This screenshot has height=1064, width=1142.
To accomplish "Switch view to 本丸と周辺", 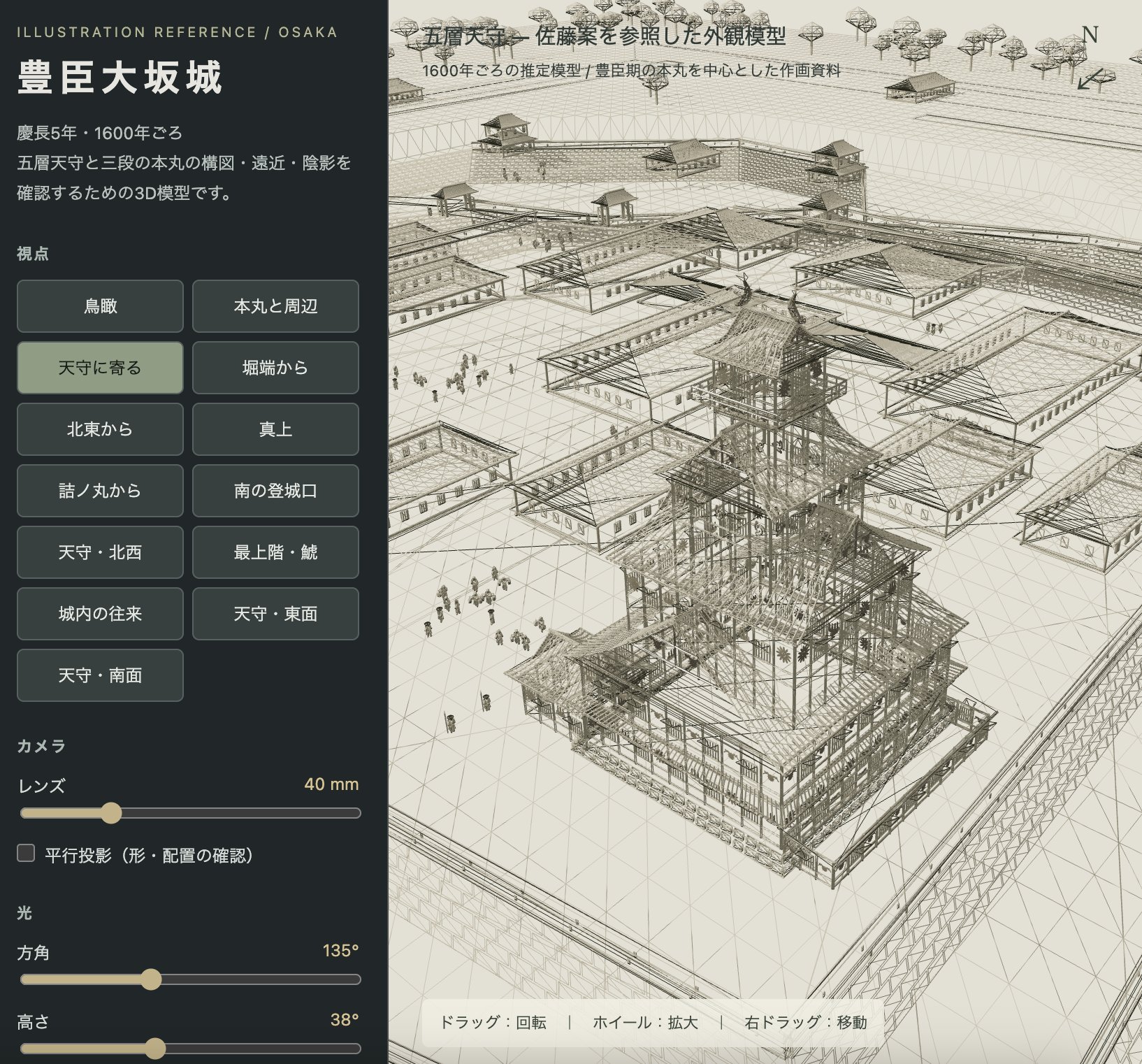I will (275, 306).
